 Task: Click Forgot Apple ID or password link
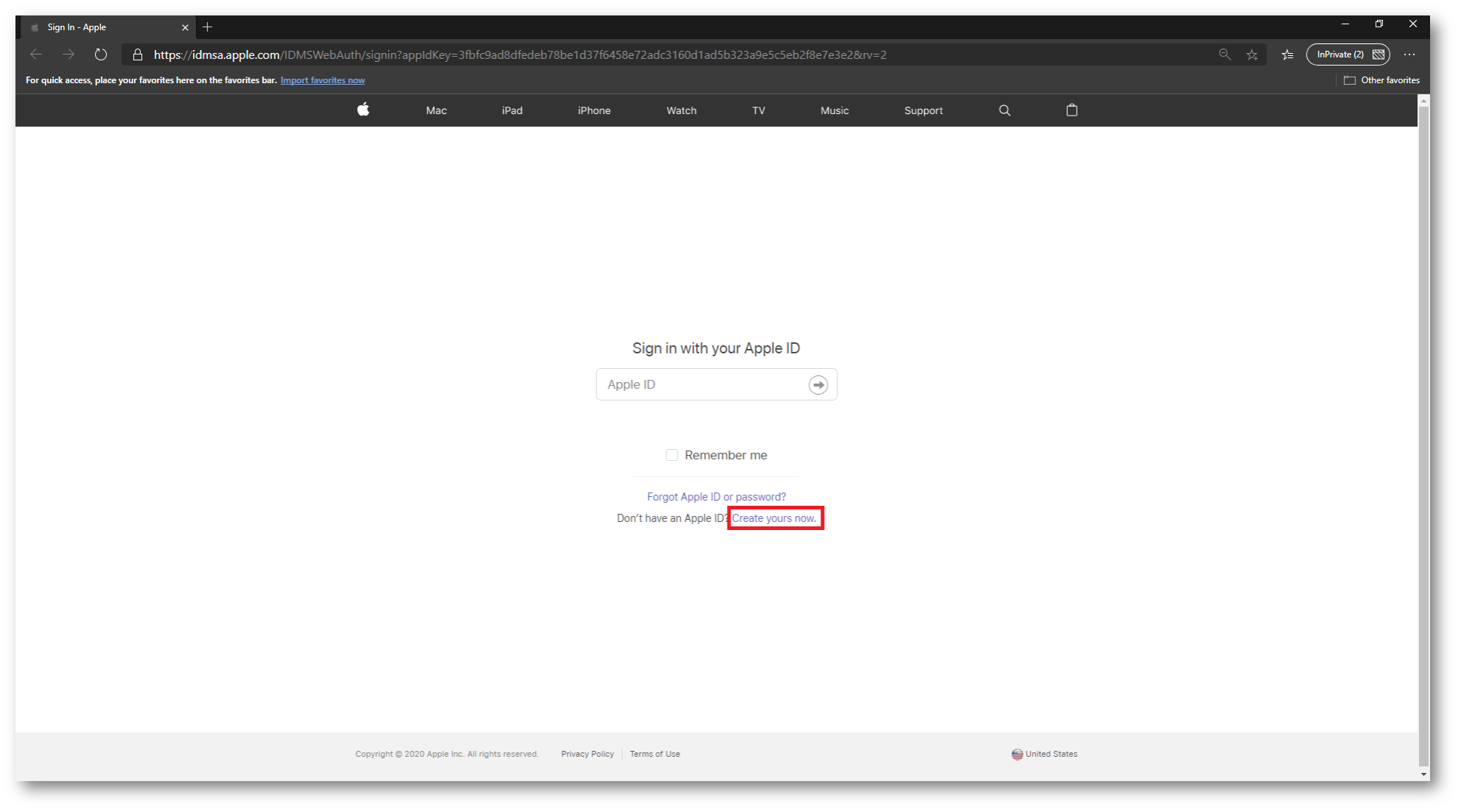pos(717,497)
